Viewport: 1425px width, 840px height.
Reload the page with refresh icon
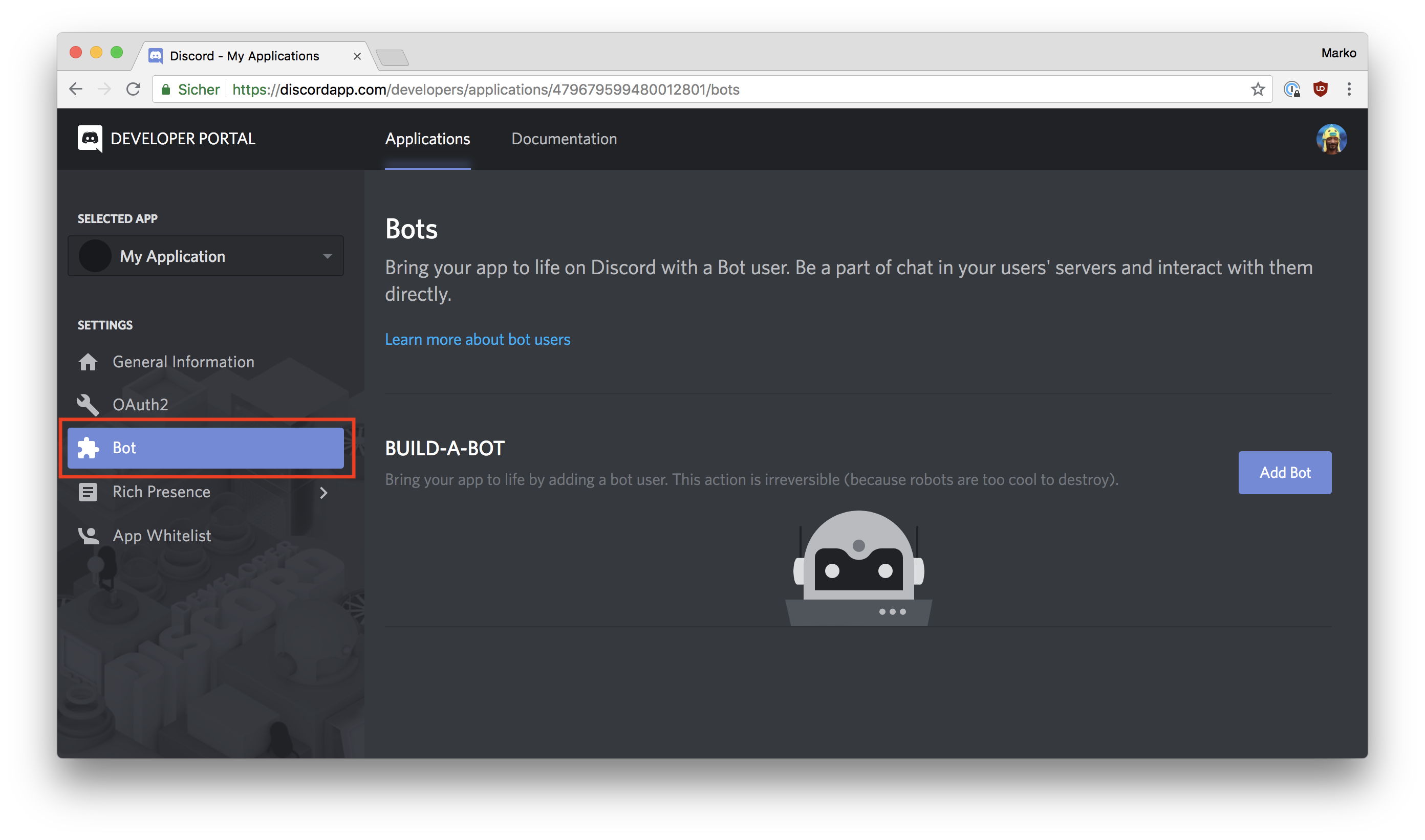point(133,90)
